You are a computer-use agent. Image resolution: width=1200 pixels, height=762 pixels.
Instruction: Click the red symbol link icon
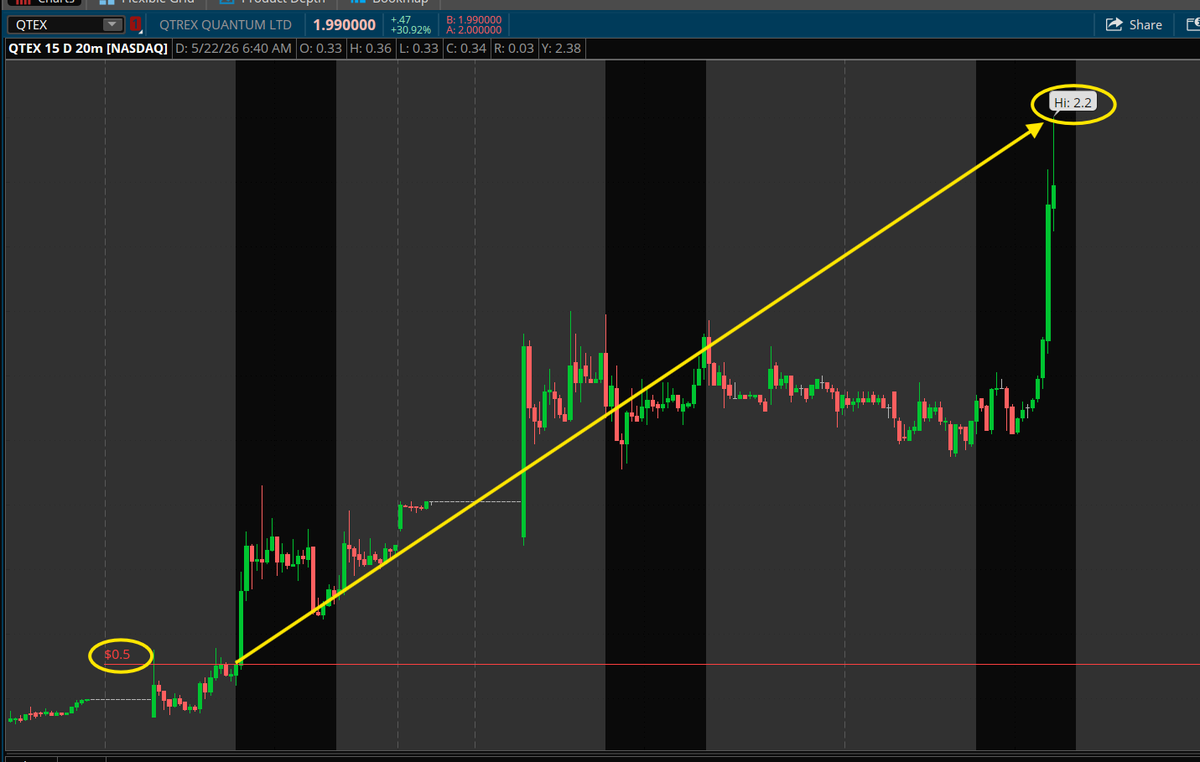click(x=136, y=24)
